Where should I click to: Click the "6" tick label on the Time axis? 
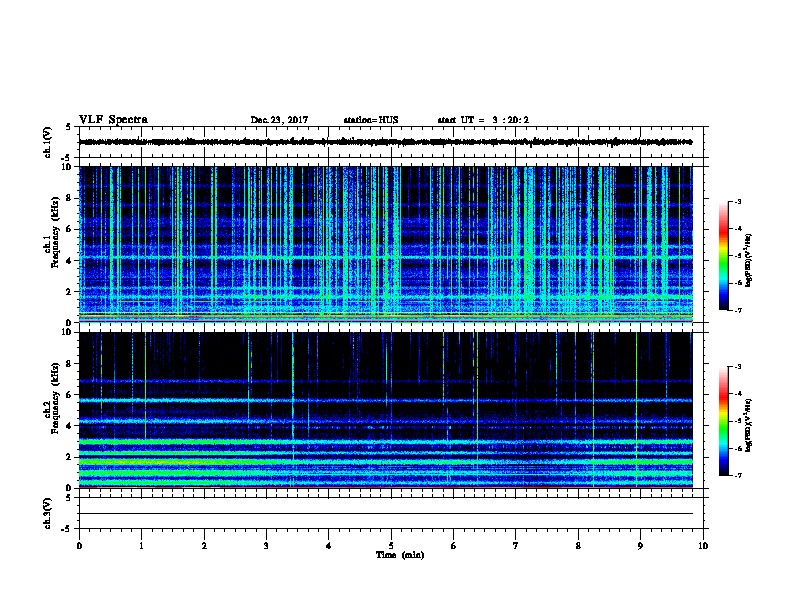(454, 546)
